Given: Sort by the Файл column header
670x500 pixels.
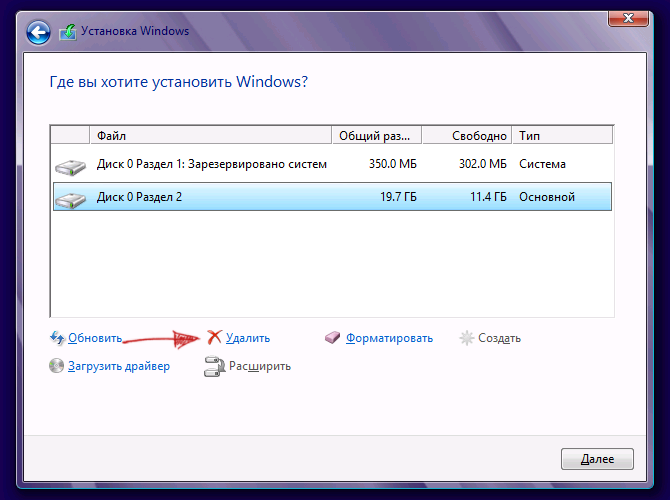Looking at the screenshot, I should [211, 135].
